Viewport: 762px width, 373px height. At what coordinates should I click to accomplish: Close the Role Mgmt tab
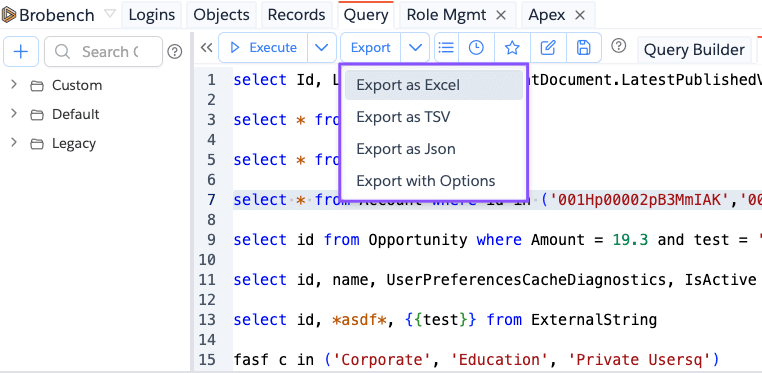pyautogui.click(x=501, y=15)
